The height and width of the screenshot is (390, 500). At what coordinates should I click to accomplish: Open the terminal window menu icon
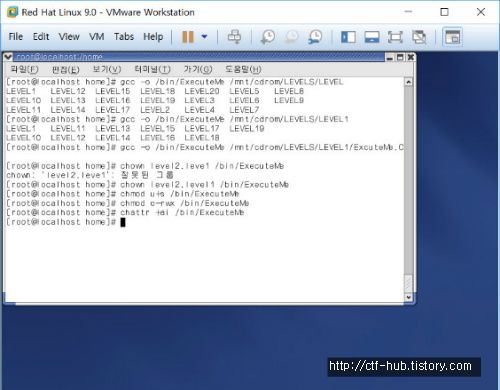pos(8,57)
